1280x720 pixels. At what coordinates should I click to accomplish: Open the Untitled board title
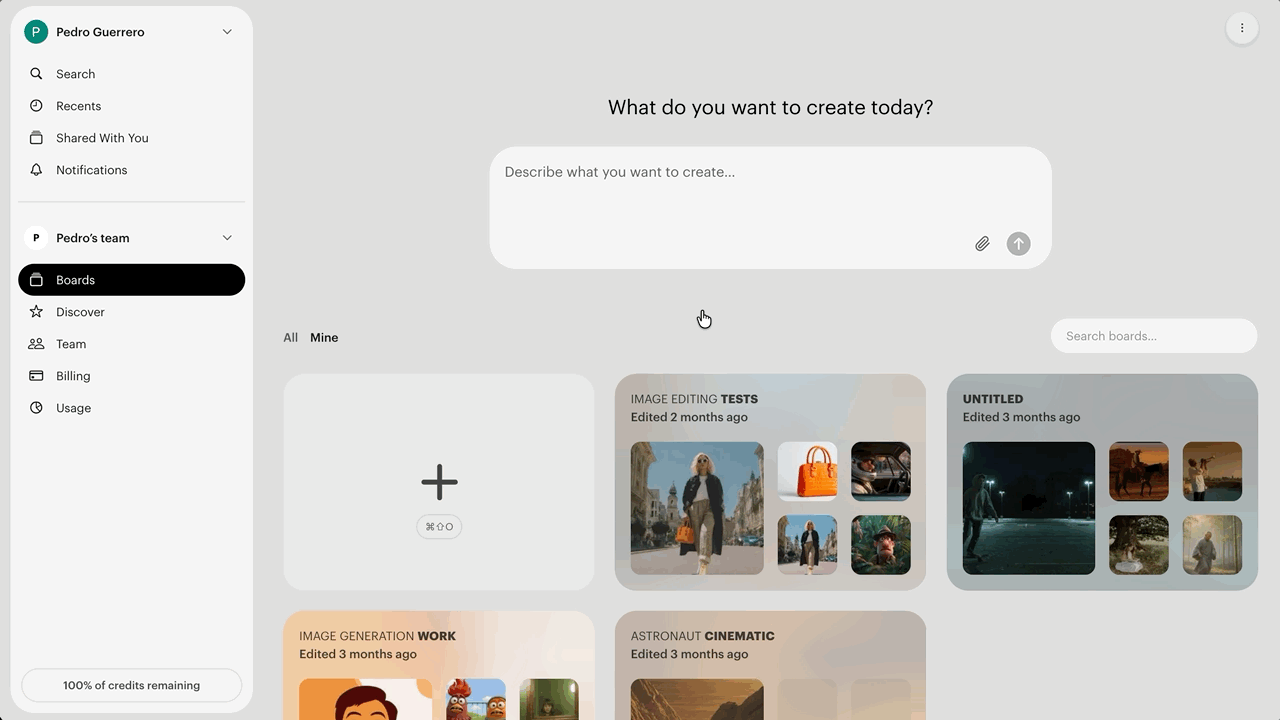(x=993, y=399)
